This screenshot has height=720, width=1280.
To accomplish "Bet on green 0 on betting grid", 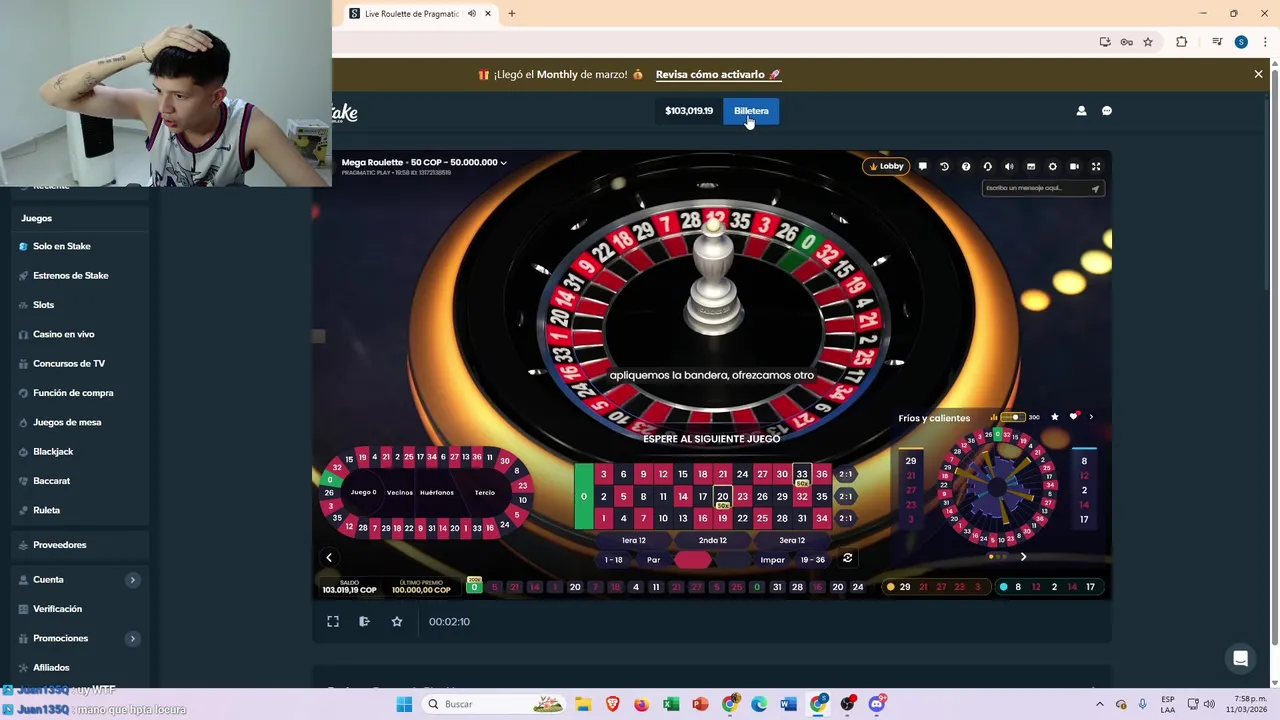I will tap(583, 496).
